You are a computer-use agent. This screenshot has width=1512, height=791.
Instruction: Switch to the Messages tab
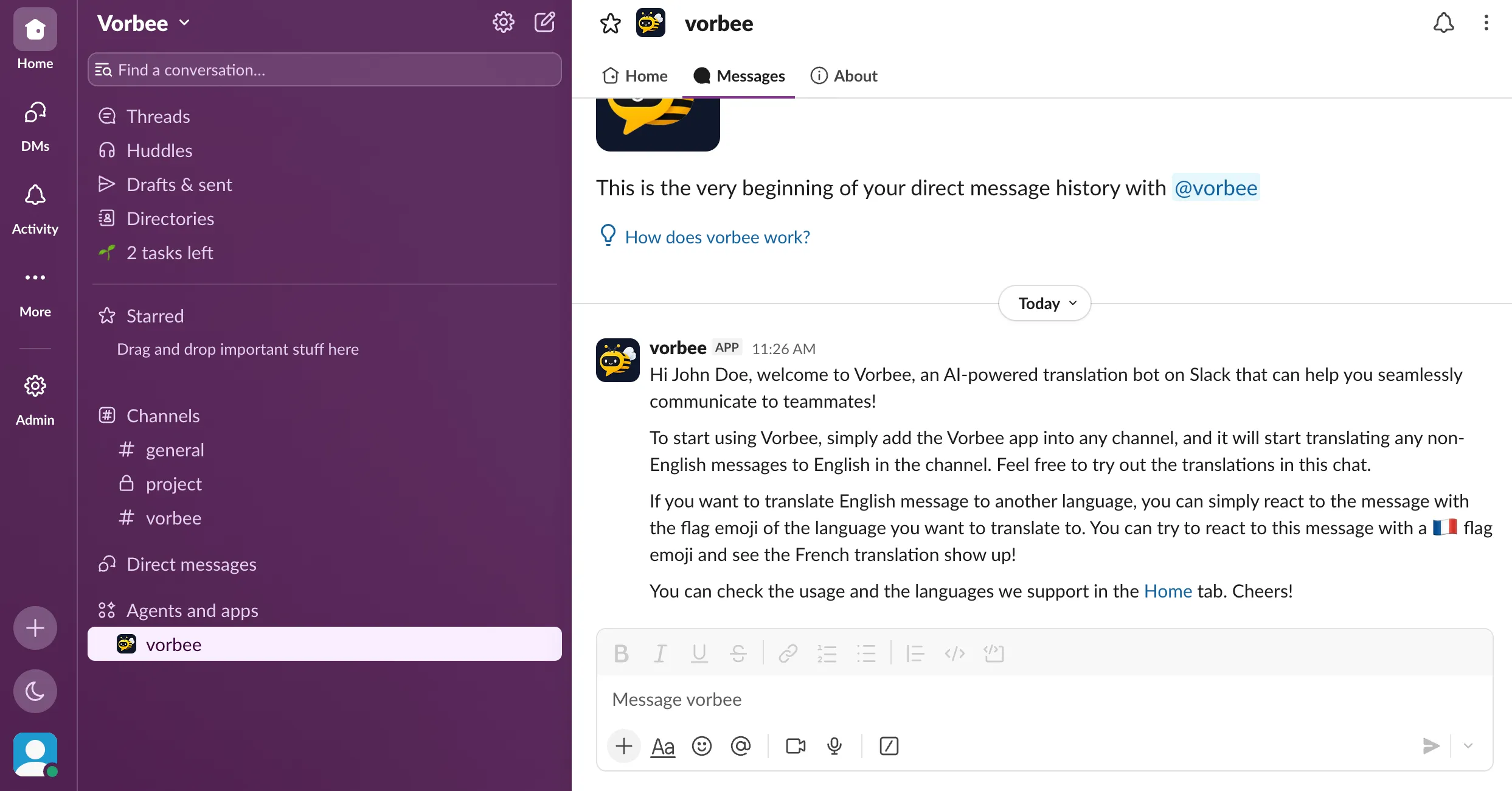point(739,75)
